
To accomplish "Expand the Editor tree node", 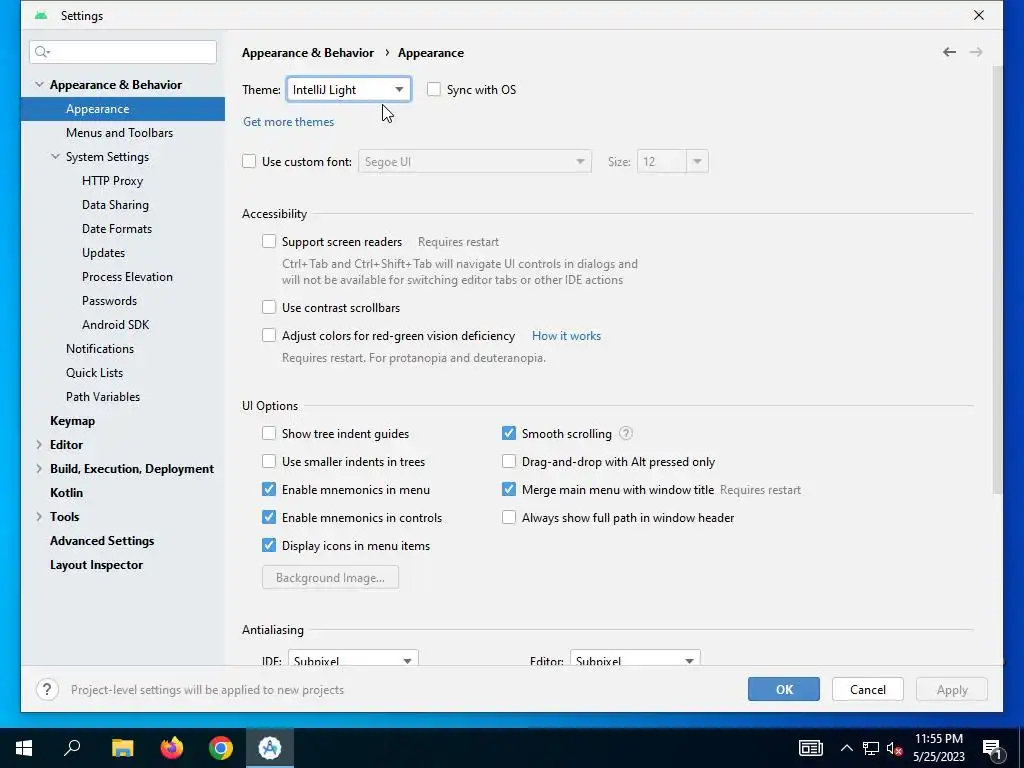I will [x=39, y=445].
